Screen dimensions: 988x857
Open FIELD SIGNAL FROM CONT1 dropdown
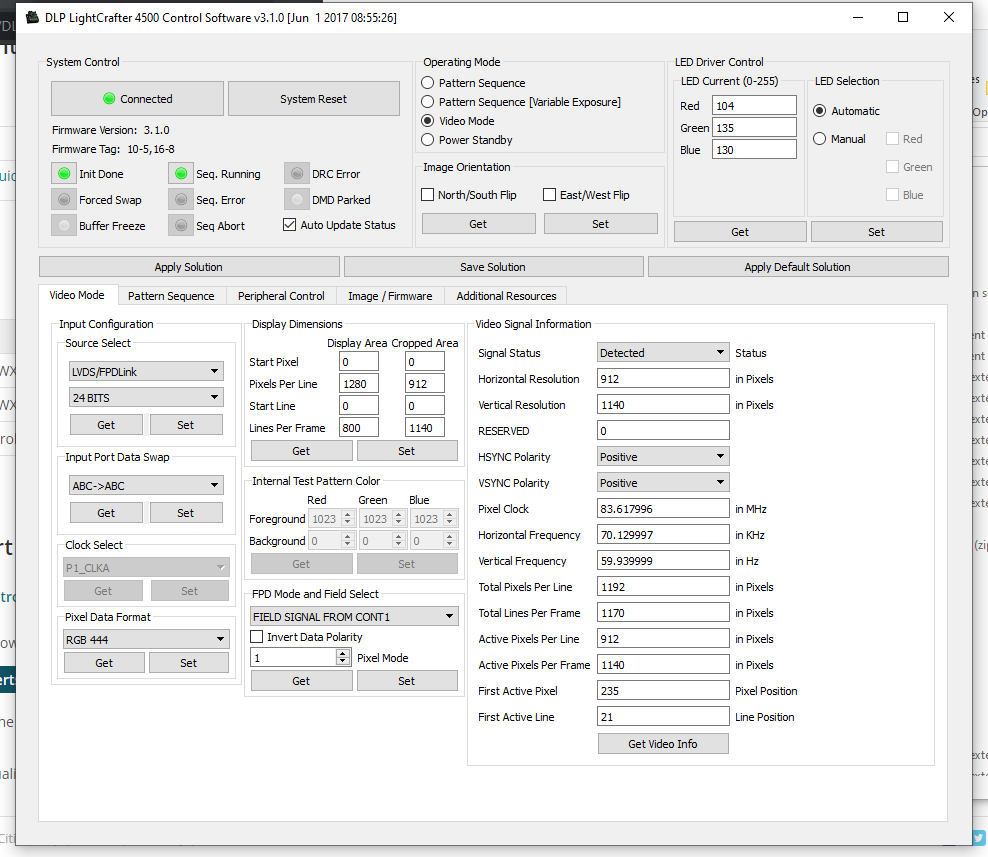354,616
